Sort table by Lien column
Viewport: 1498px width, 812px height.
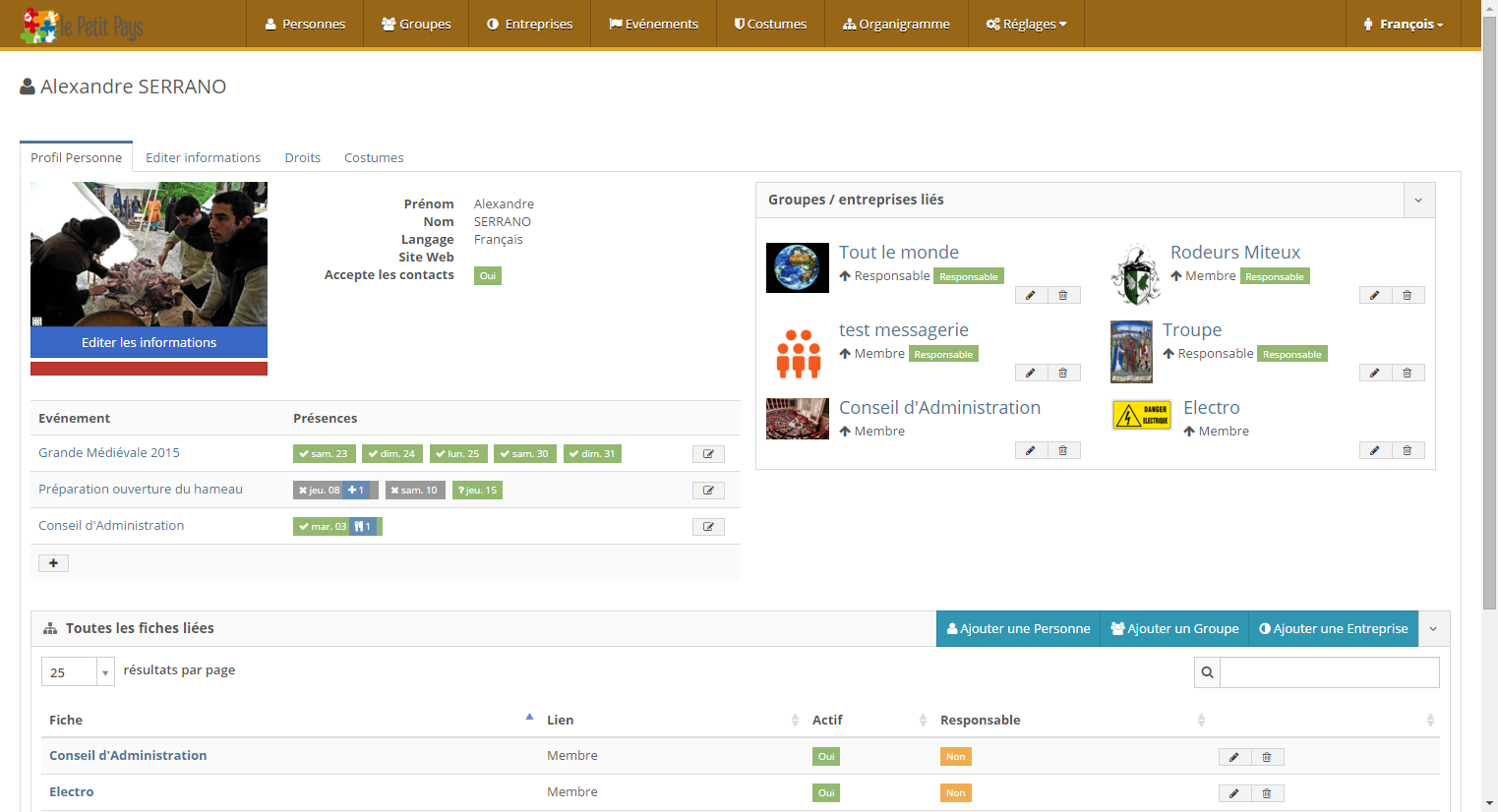pos(672,720)
